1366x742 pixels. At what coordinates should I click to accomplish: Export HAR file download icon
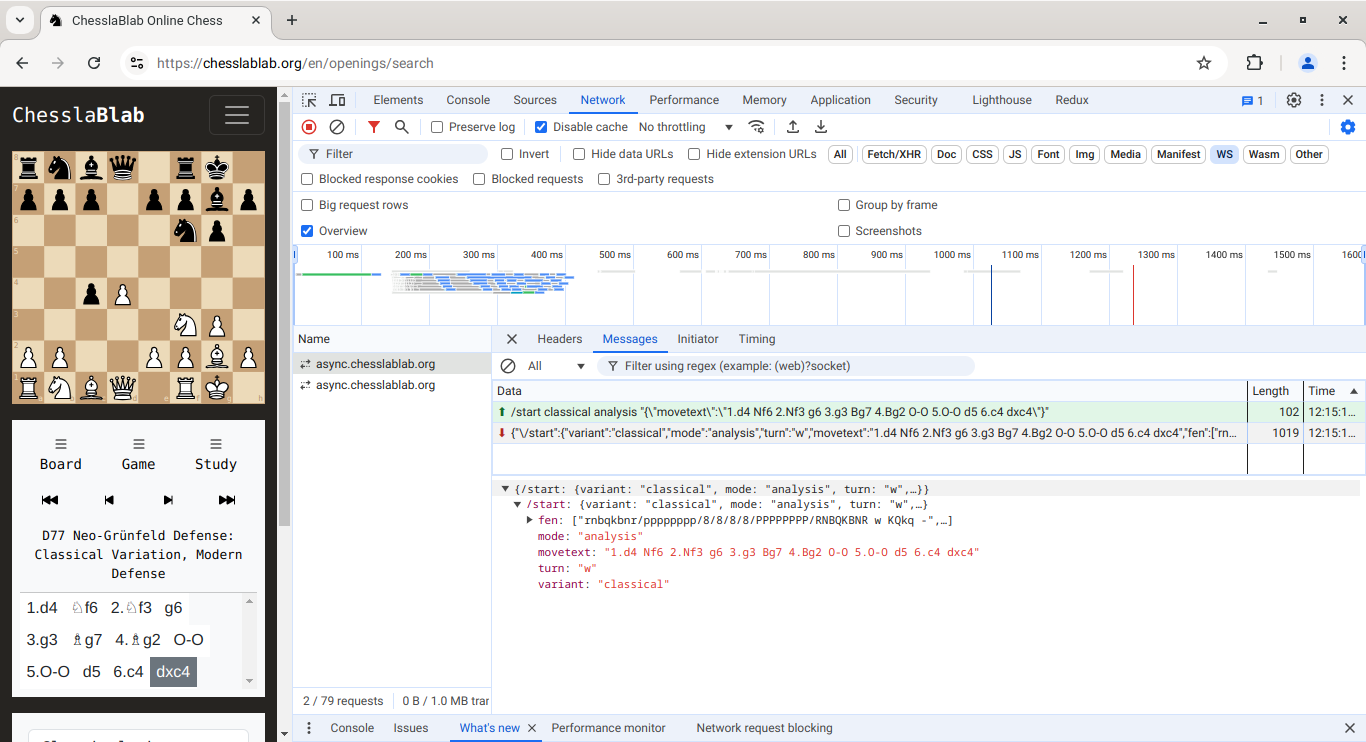(x=821, y=127)
